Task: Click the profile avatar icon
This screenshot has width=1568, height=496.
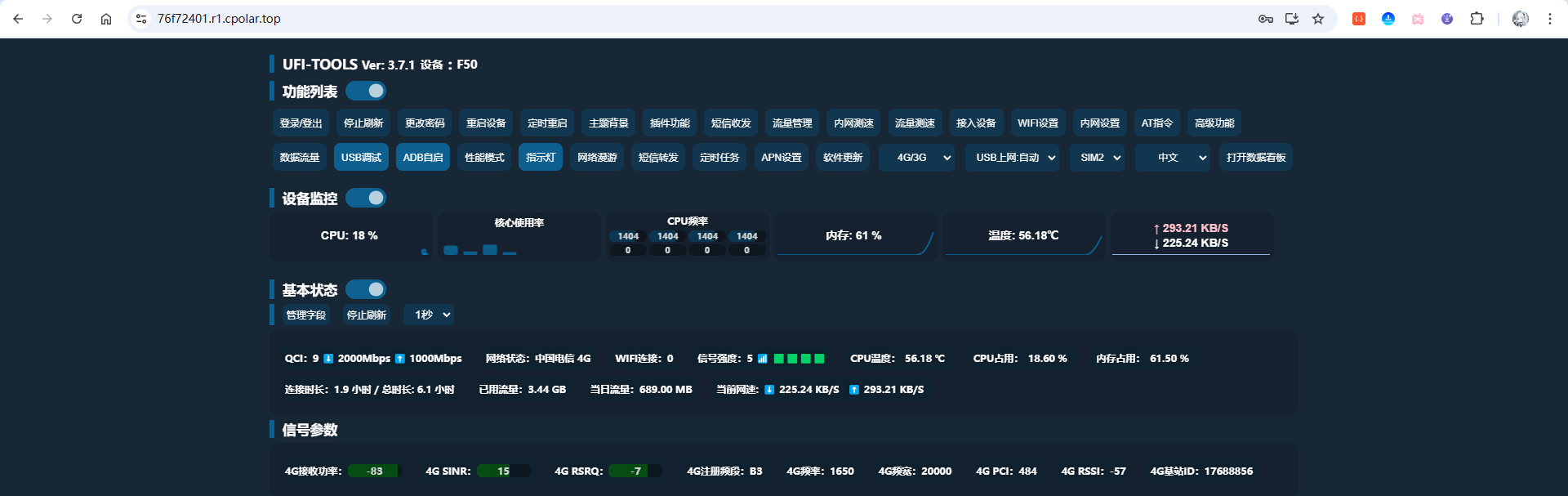Action: (1520, 19)
